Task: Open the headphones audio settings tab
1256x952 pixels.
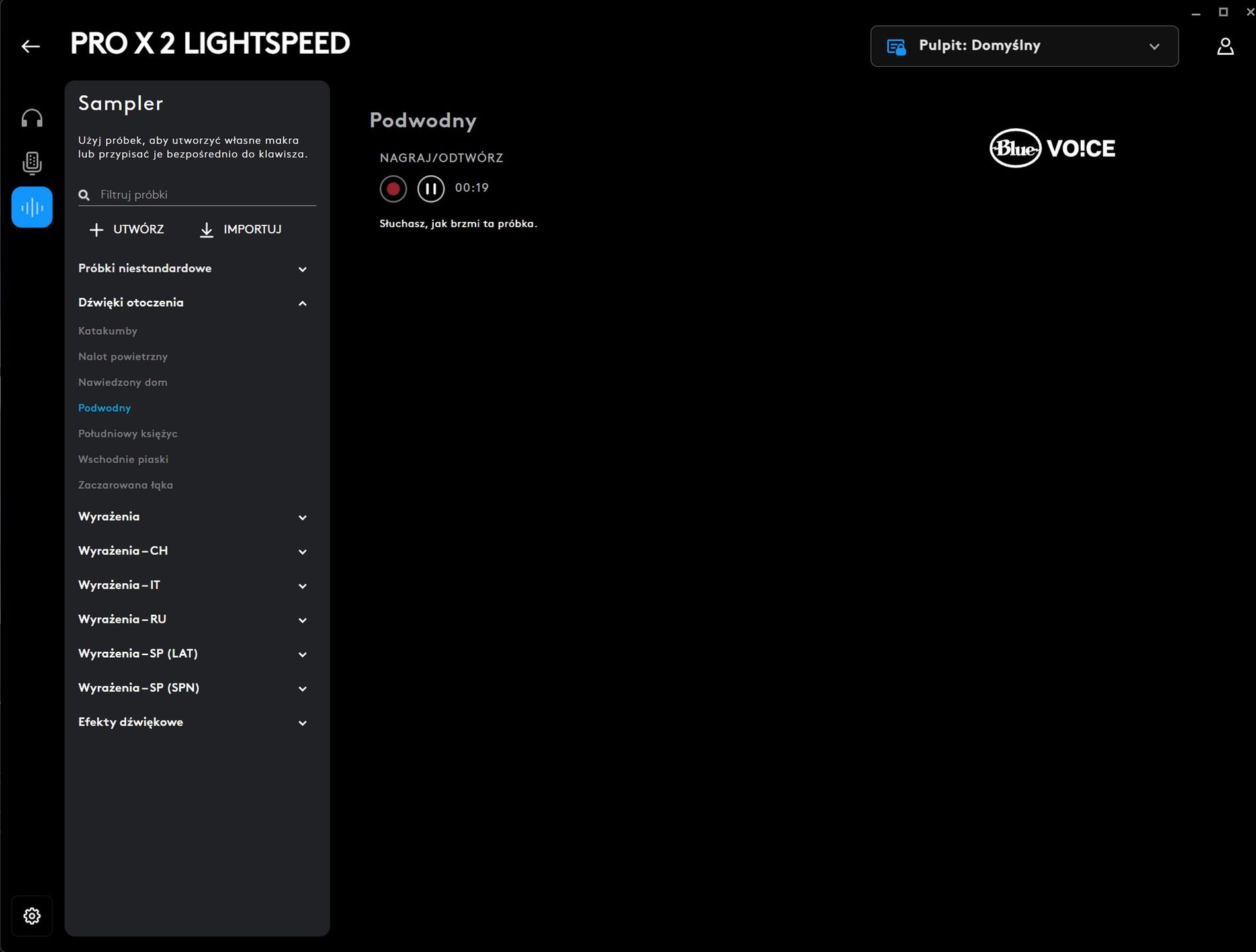Action: pyautogui.click(x=32, y=118)
